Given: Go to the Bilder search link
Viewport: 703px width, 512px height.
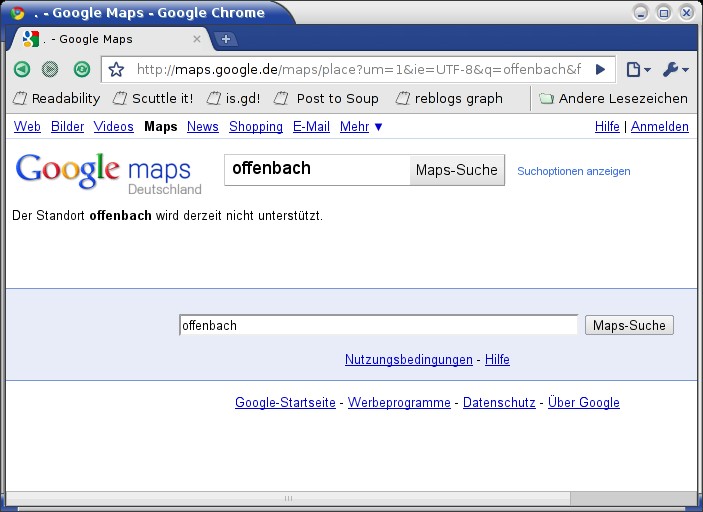Looking at the screenshot, I should [x=67, y=127].
